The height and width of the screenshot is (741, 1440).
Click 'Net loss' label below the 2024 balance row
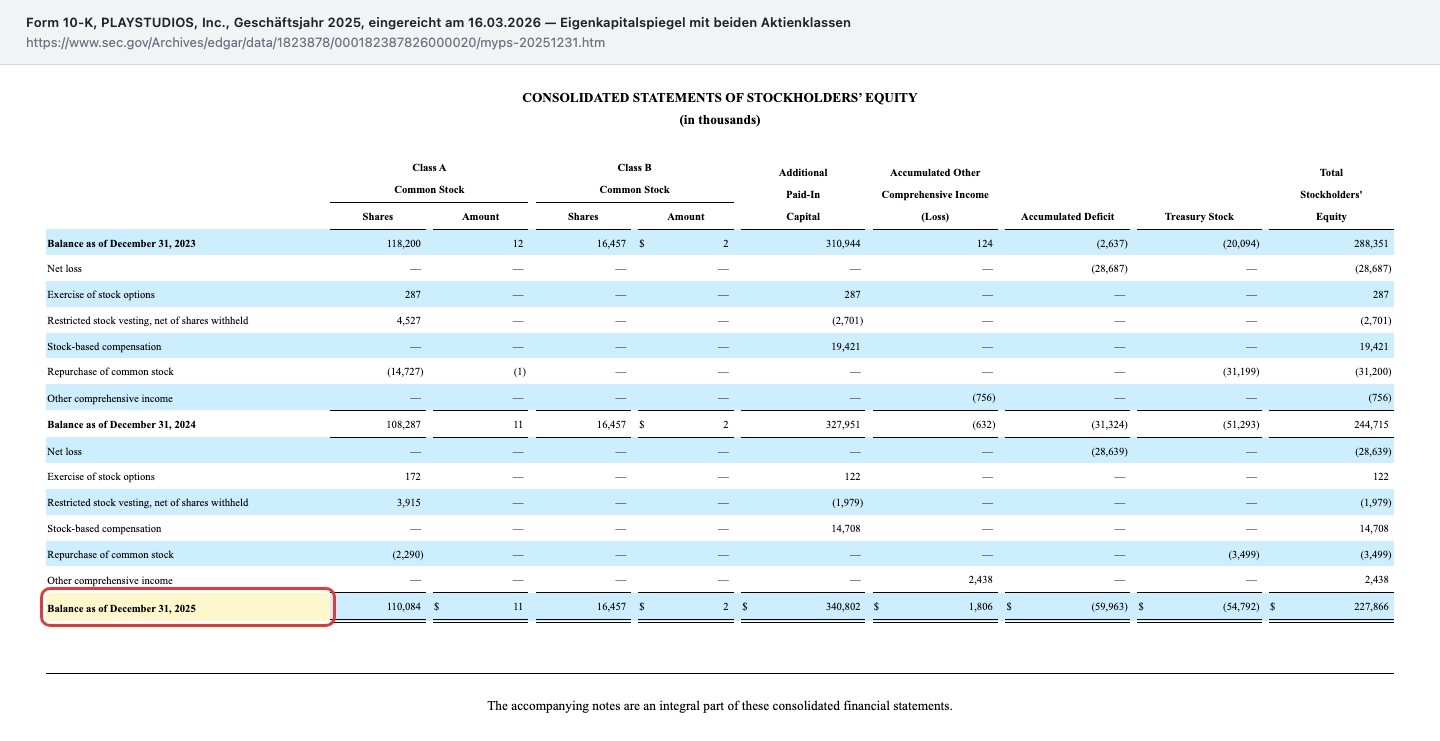point(65,451)
